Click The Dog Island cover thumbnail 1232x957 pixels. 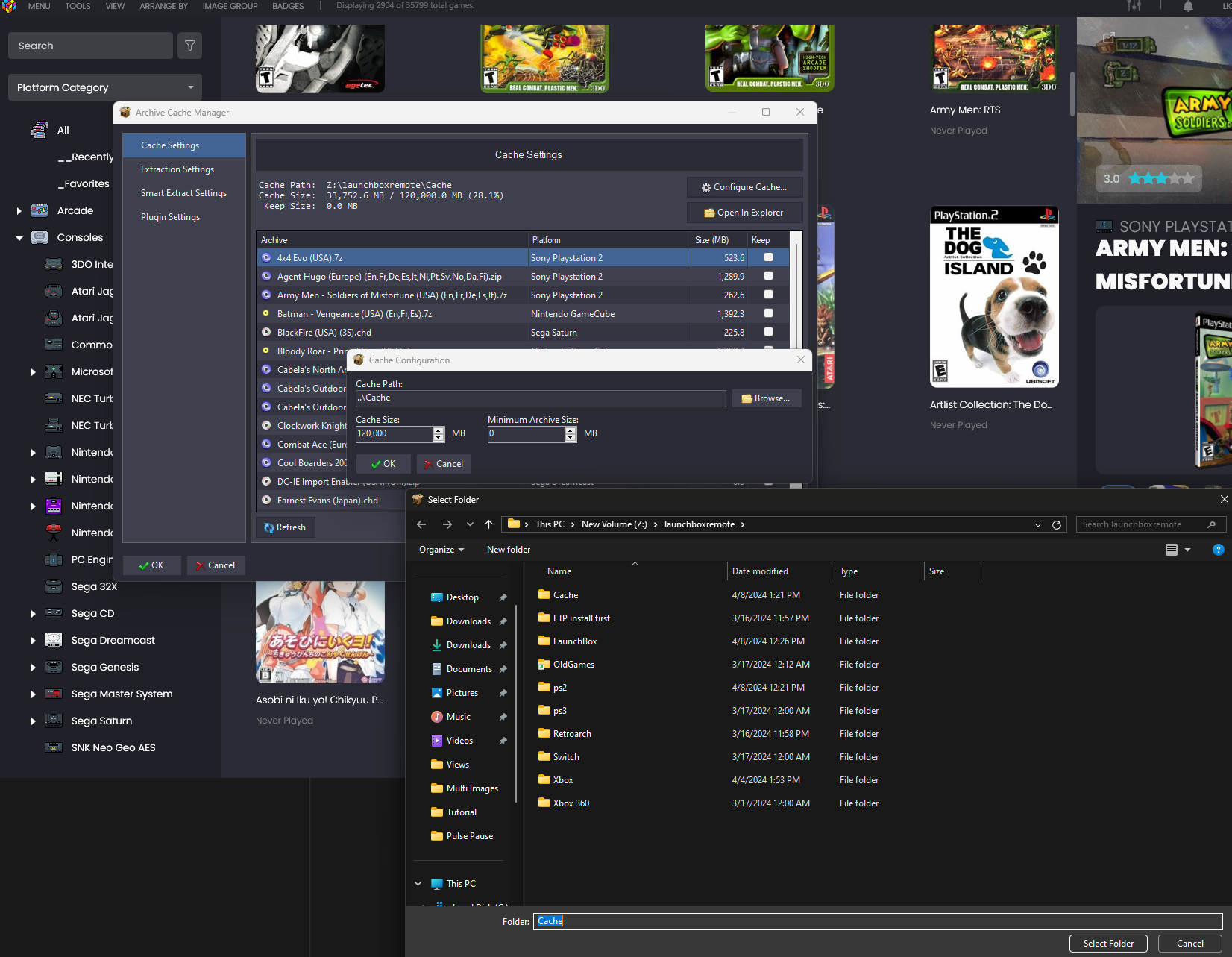994,297
